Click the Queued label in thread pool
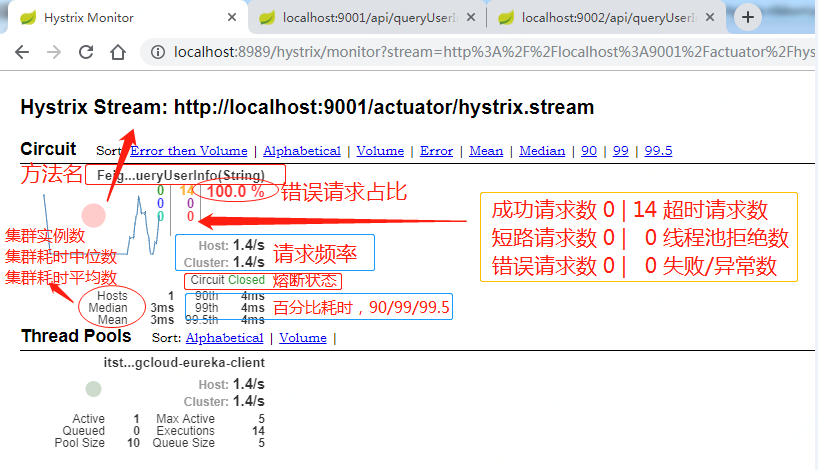 pyautogui.click(x=83, y=431)
